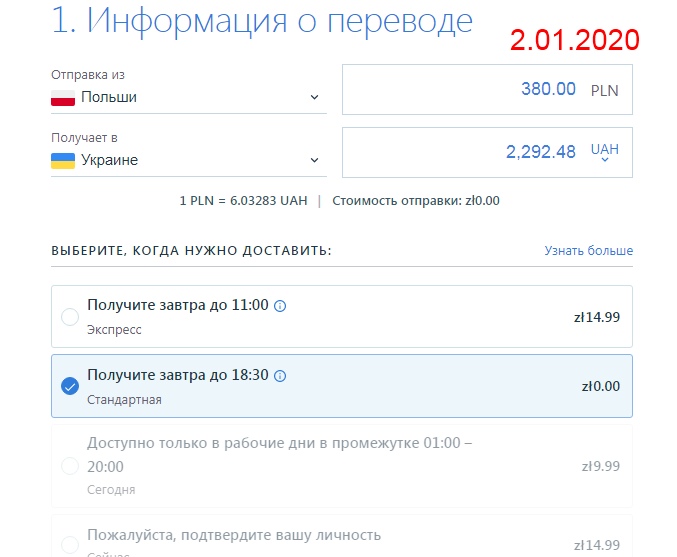
Task: Select the Сегодня zł9.99 delivery radio
Action: point(70,466)
